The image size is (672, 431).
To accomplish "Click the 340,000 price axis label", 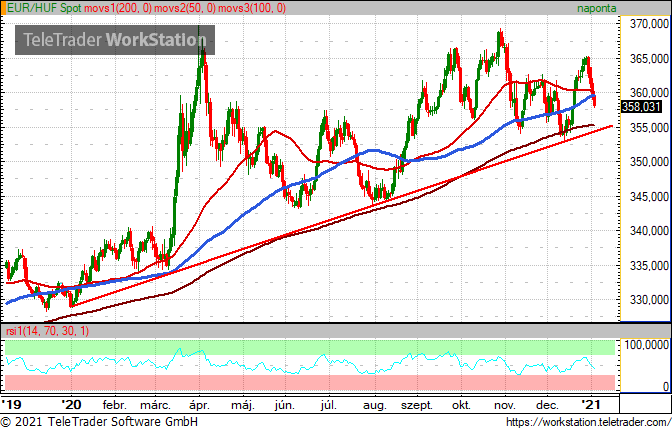I will [x=649, y=231].
